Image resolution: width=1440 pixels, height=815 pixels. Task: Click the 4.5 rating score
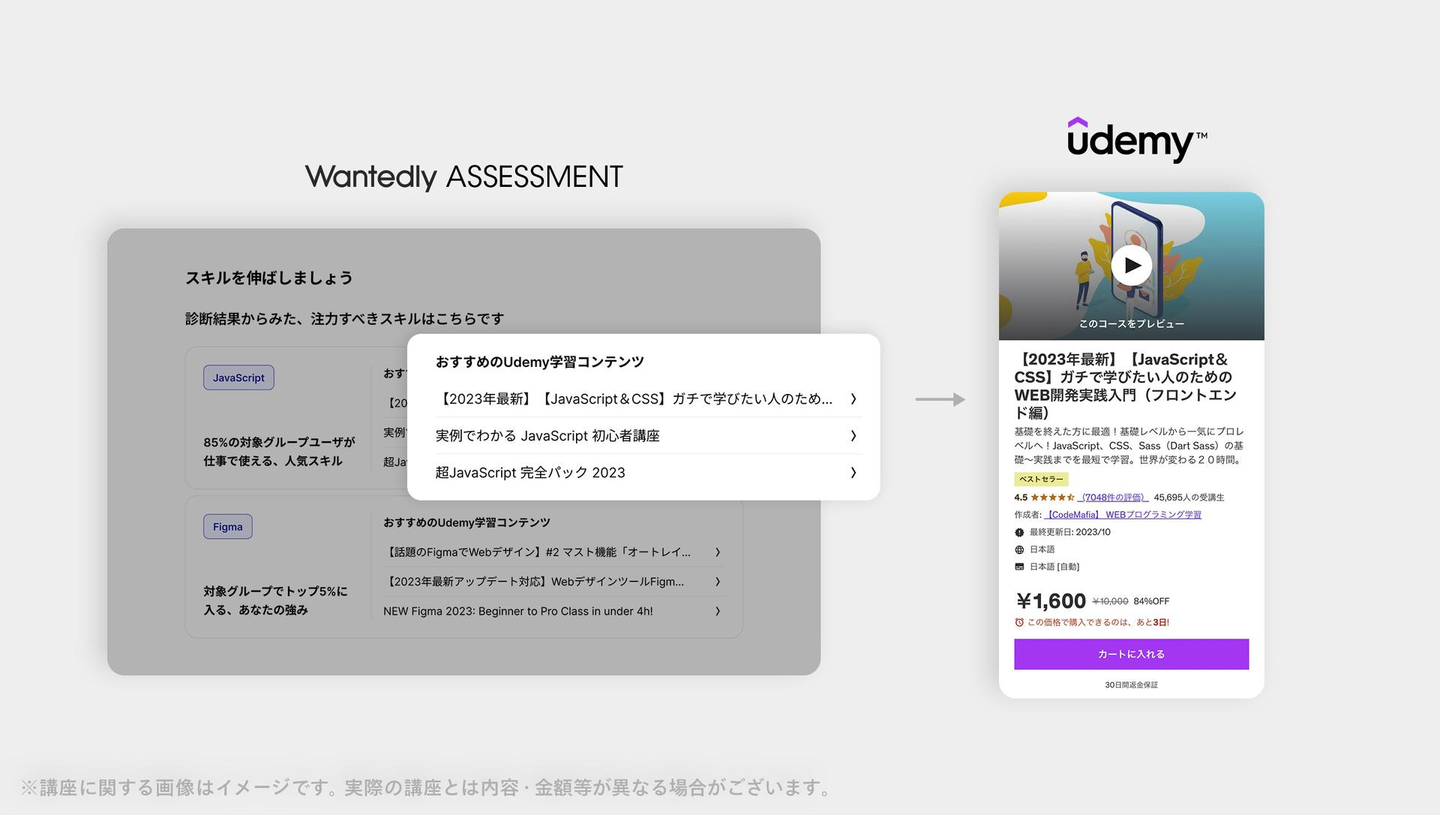coord(1020,497)
